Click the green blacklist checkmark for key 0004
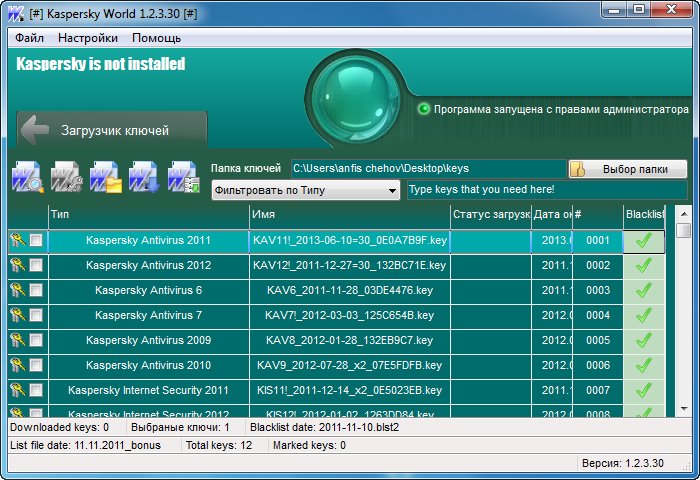 click(644, 316)
